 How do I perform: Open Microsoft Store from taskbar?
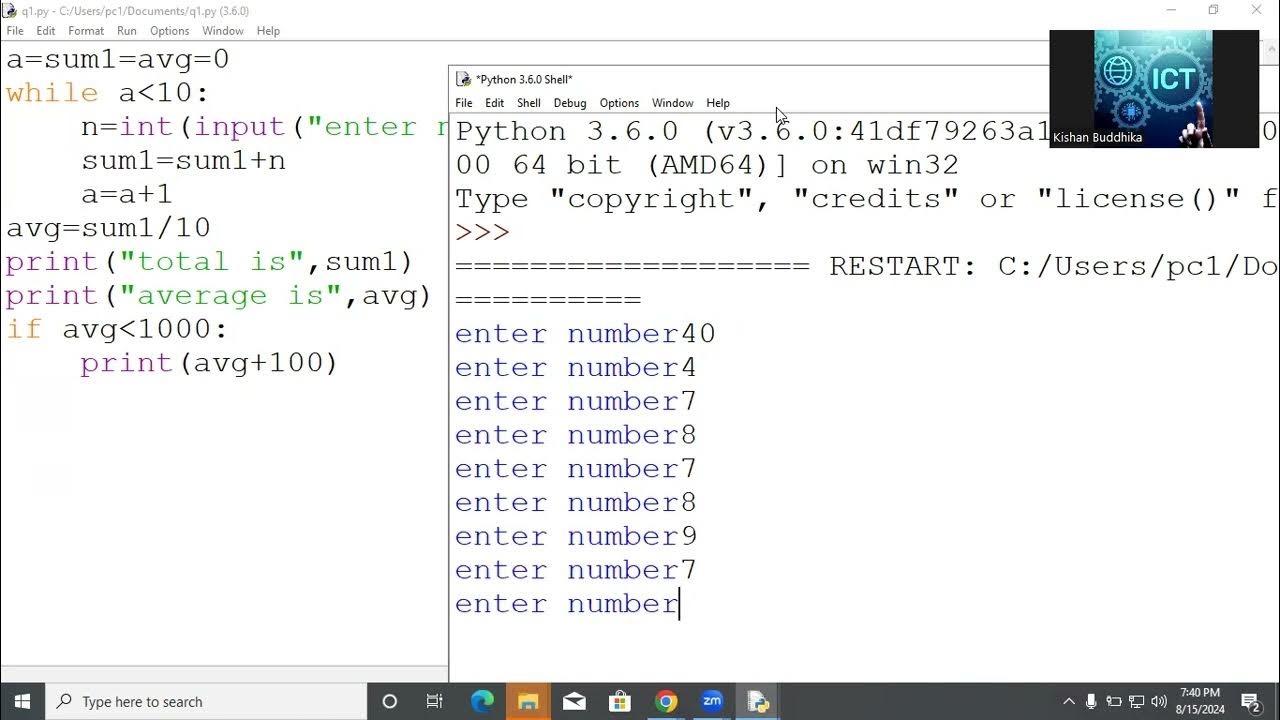620,702
